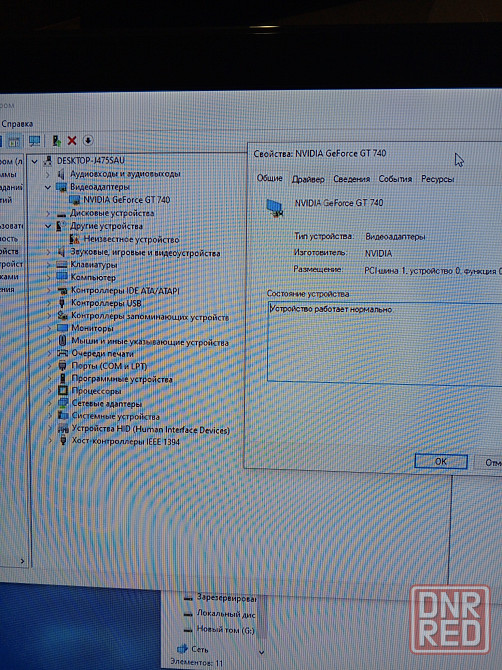Open the Сведения tab
The width and height of the screenshot is (502, 670).
pos(352,179)
